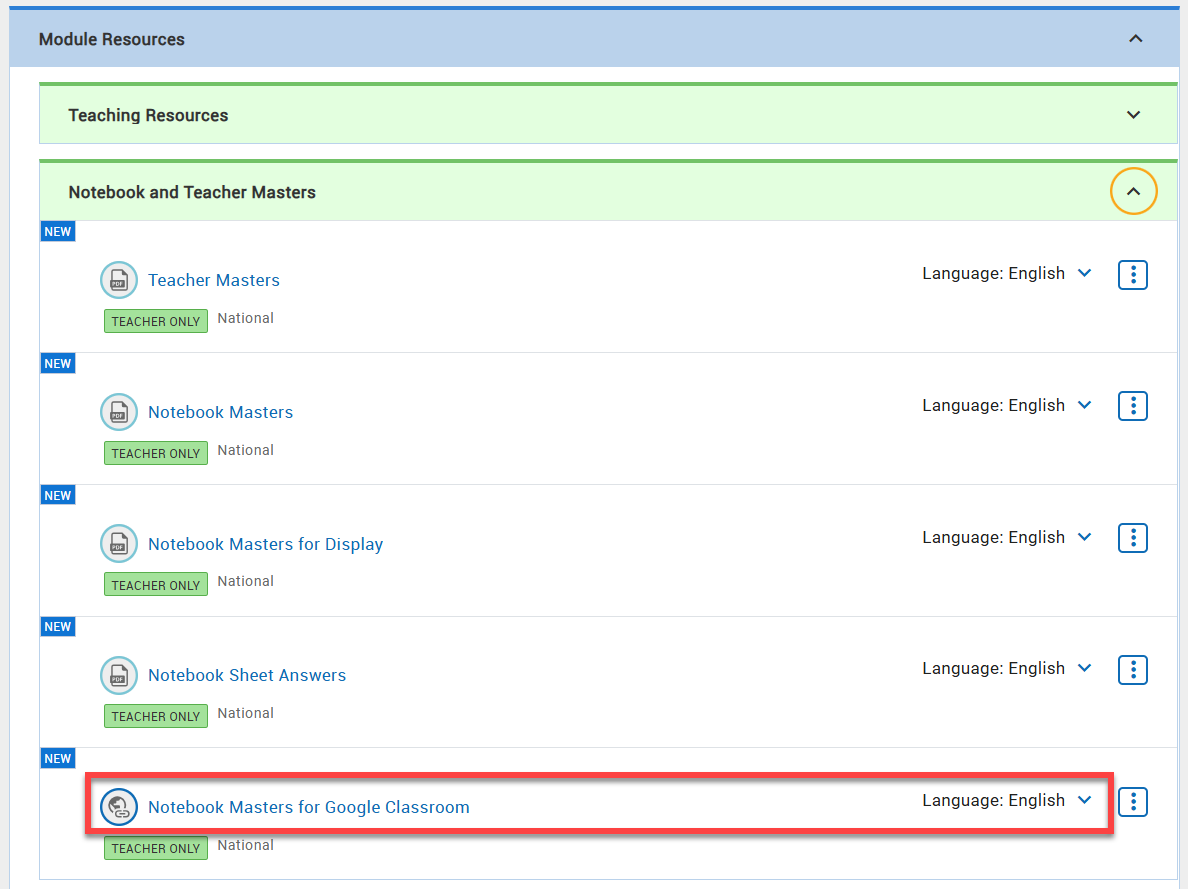1188x889 pixels.
Task: Collapse the Notebook and Teacher Masters section
Action: click(x=1133, y=192)
